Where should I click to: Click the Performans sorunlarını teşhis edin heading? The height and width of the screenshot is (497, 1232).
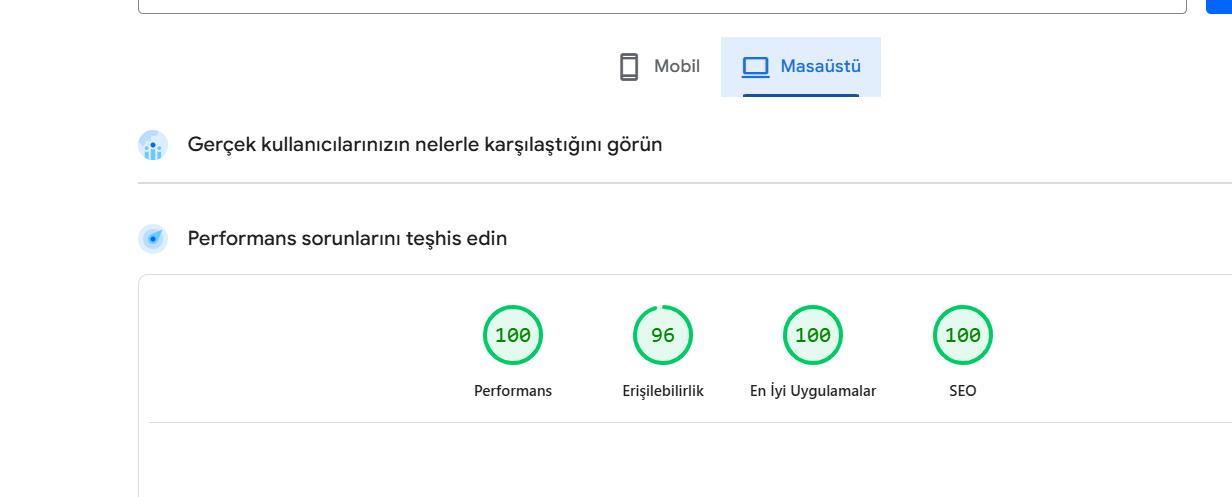click(347, 239)
